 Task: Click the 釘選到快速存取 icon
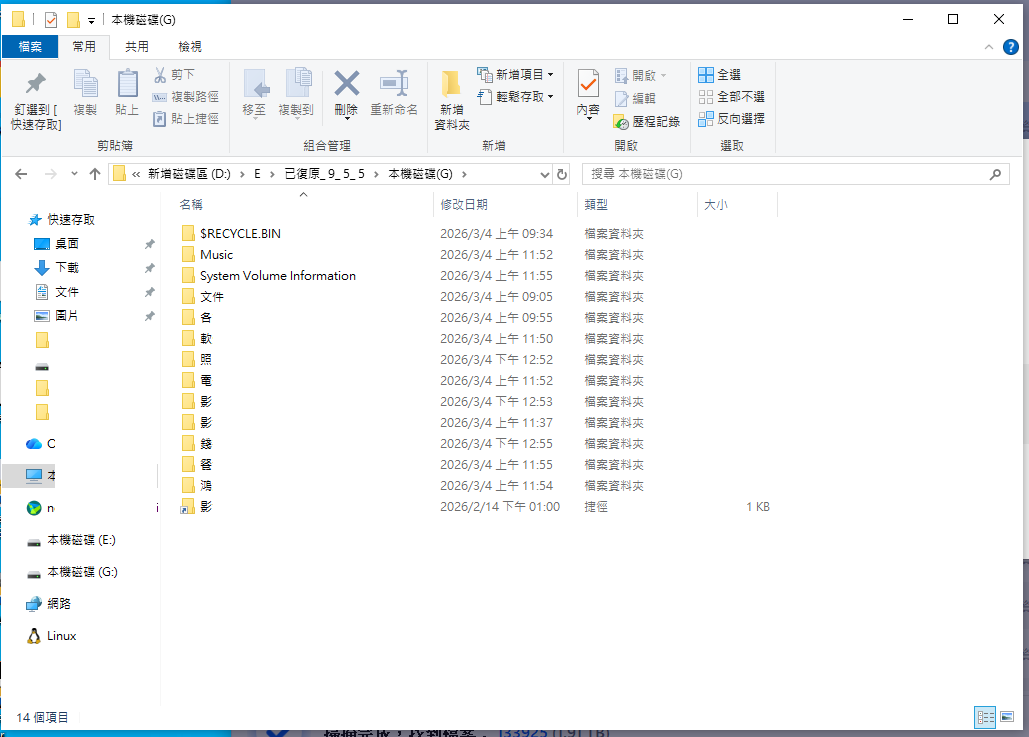(x=34, y=95)
